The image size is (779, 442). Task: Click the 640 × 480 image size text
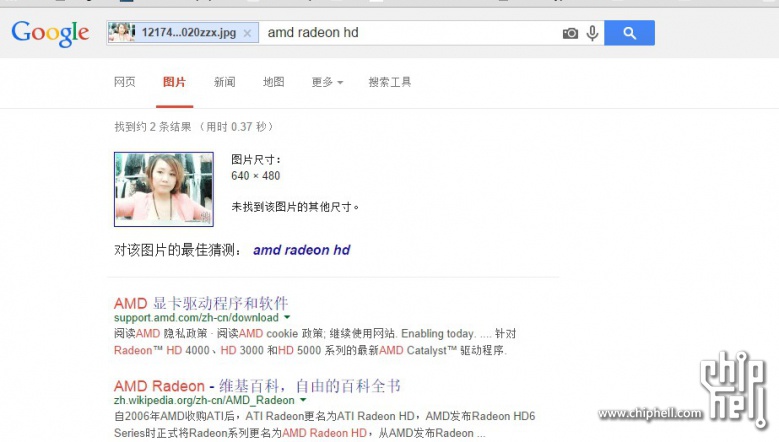tap(255, 176)
